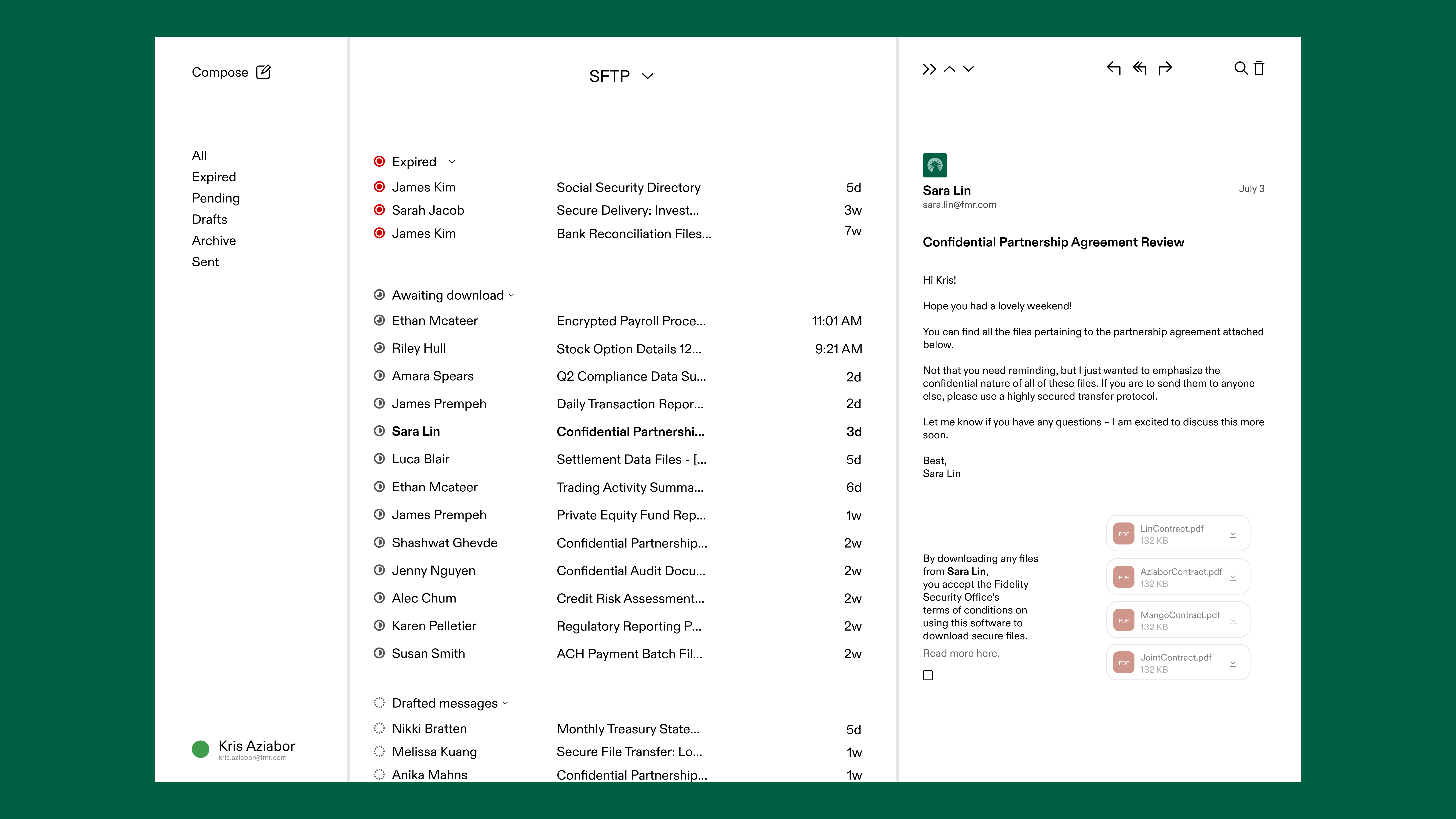Click draft status icon for Melissa Kuang
The image size is (1456, 819).
379,751
